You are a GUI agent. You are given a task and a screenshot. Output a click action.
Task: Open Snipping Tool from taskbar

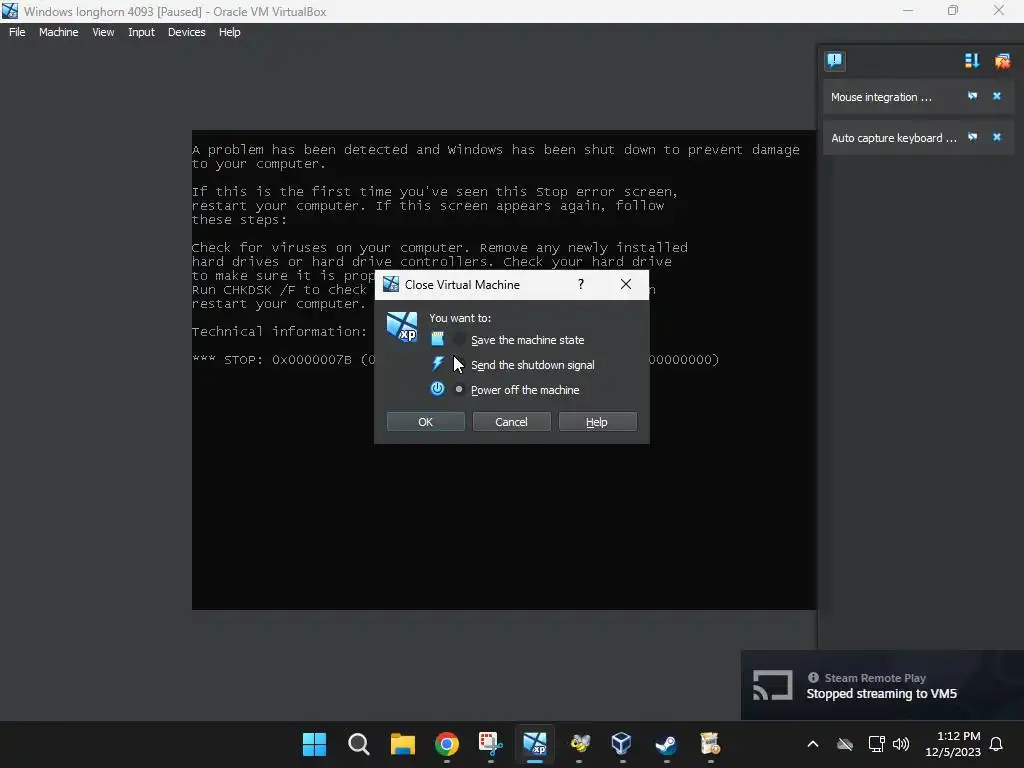tap(490, 744)
